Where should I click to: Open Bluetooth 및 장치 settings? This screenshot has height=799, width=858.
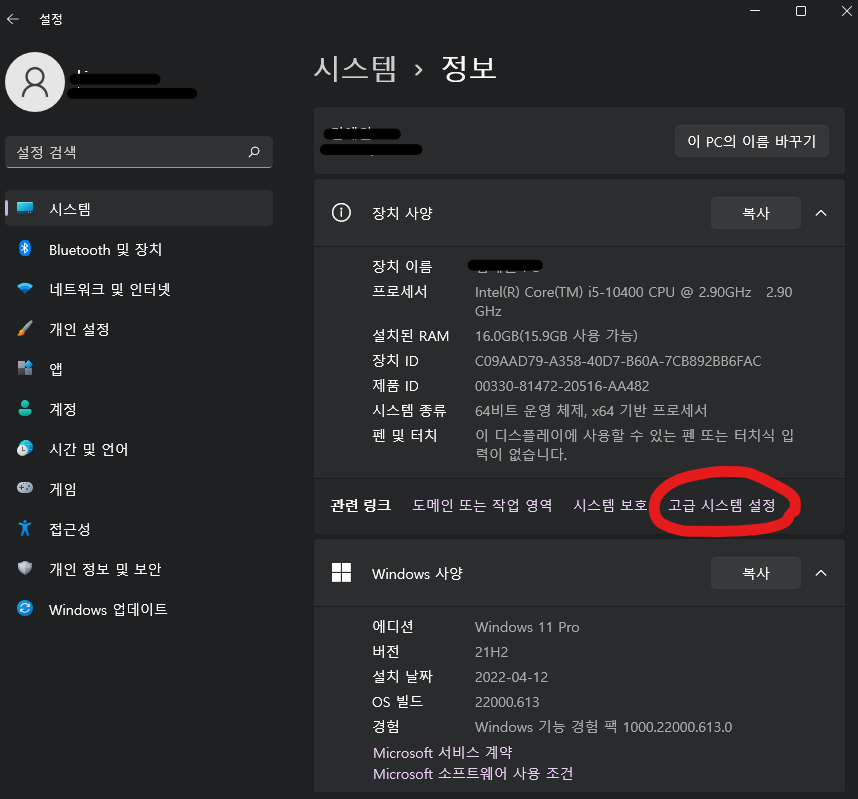click(x=139, y=249)
